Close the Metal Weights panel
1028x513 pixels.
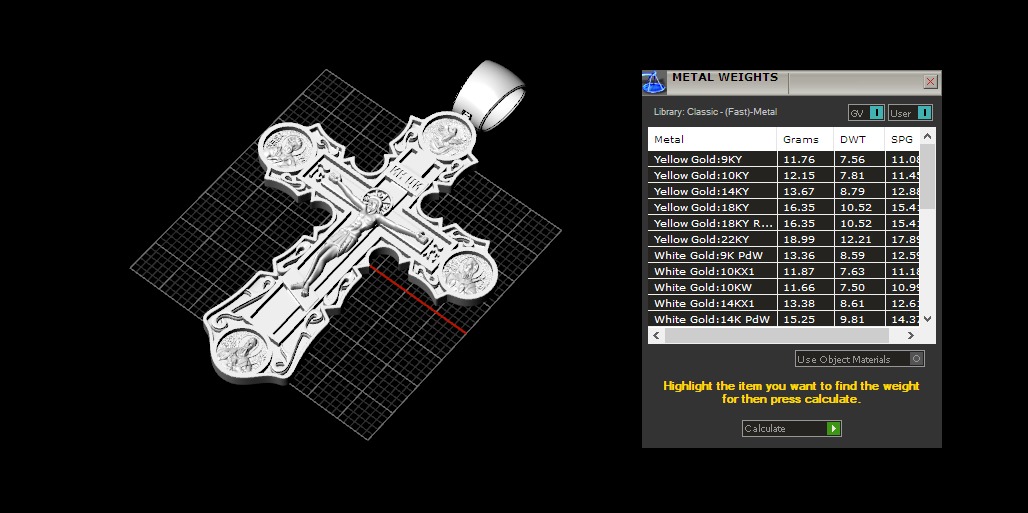tap(930, 82)
